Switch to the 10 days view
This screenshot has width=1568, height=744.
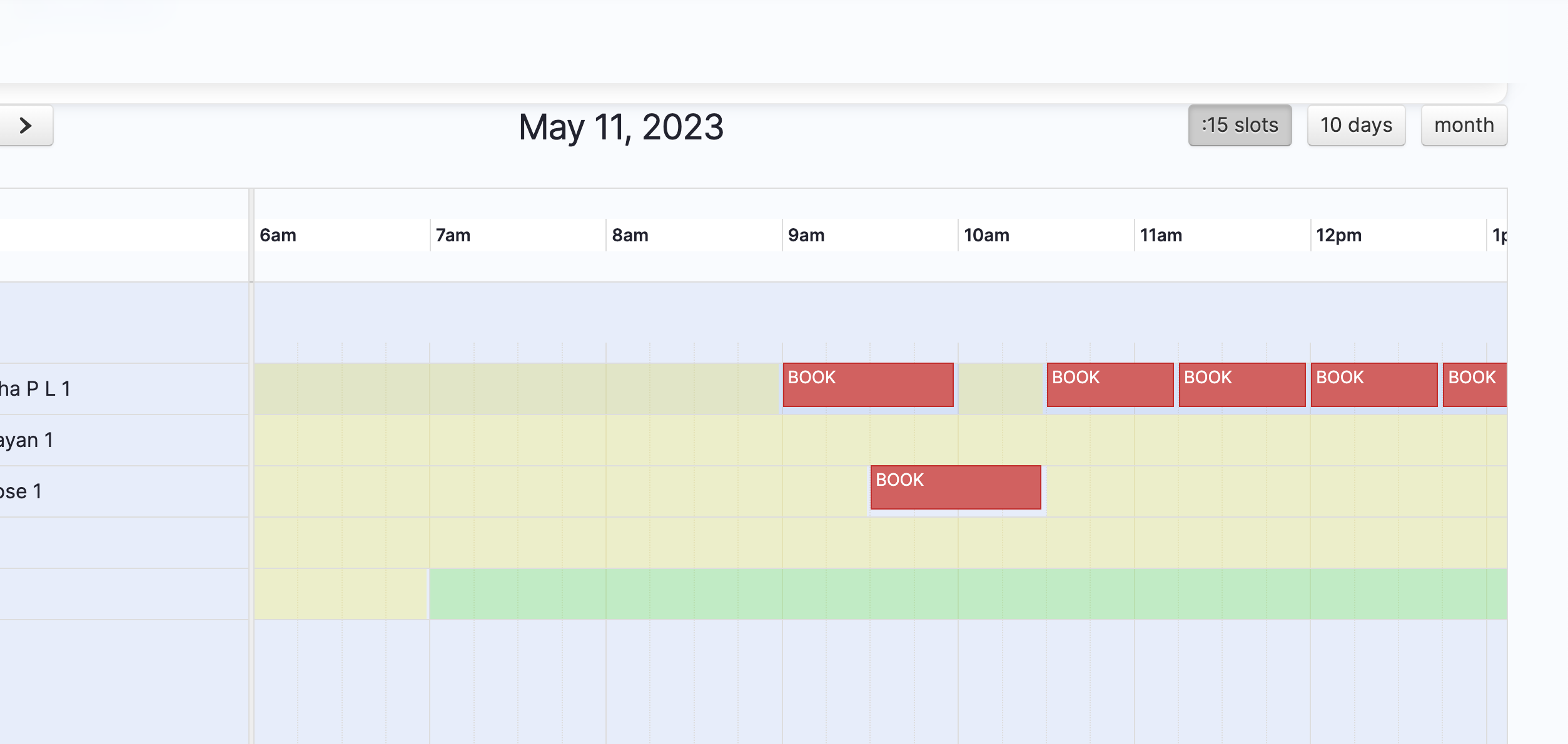coord(1355,126)
